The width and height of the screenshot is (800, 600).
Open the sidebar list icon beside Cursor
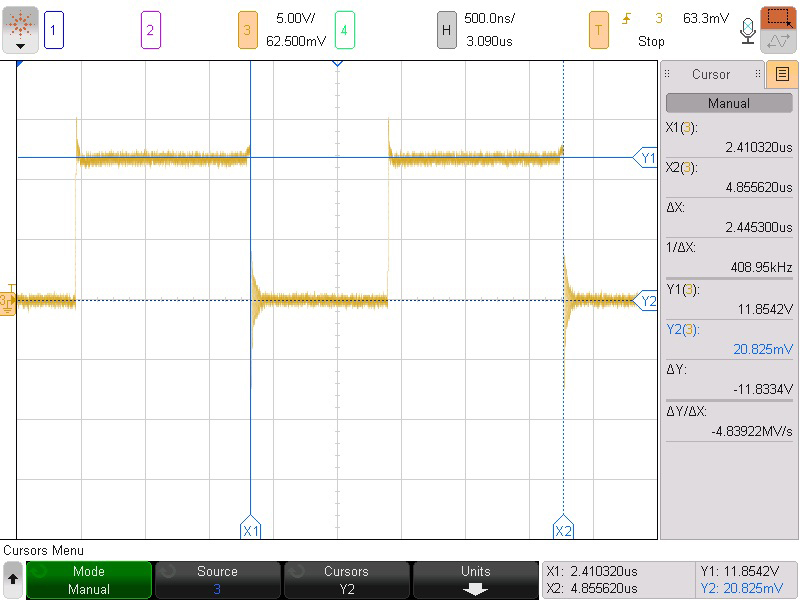[782, 74]
